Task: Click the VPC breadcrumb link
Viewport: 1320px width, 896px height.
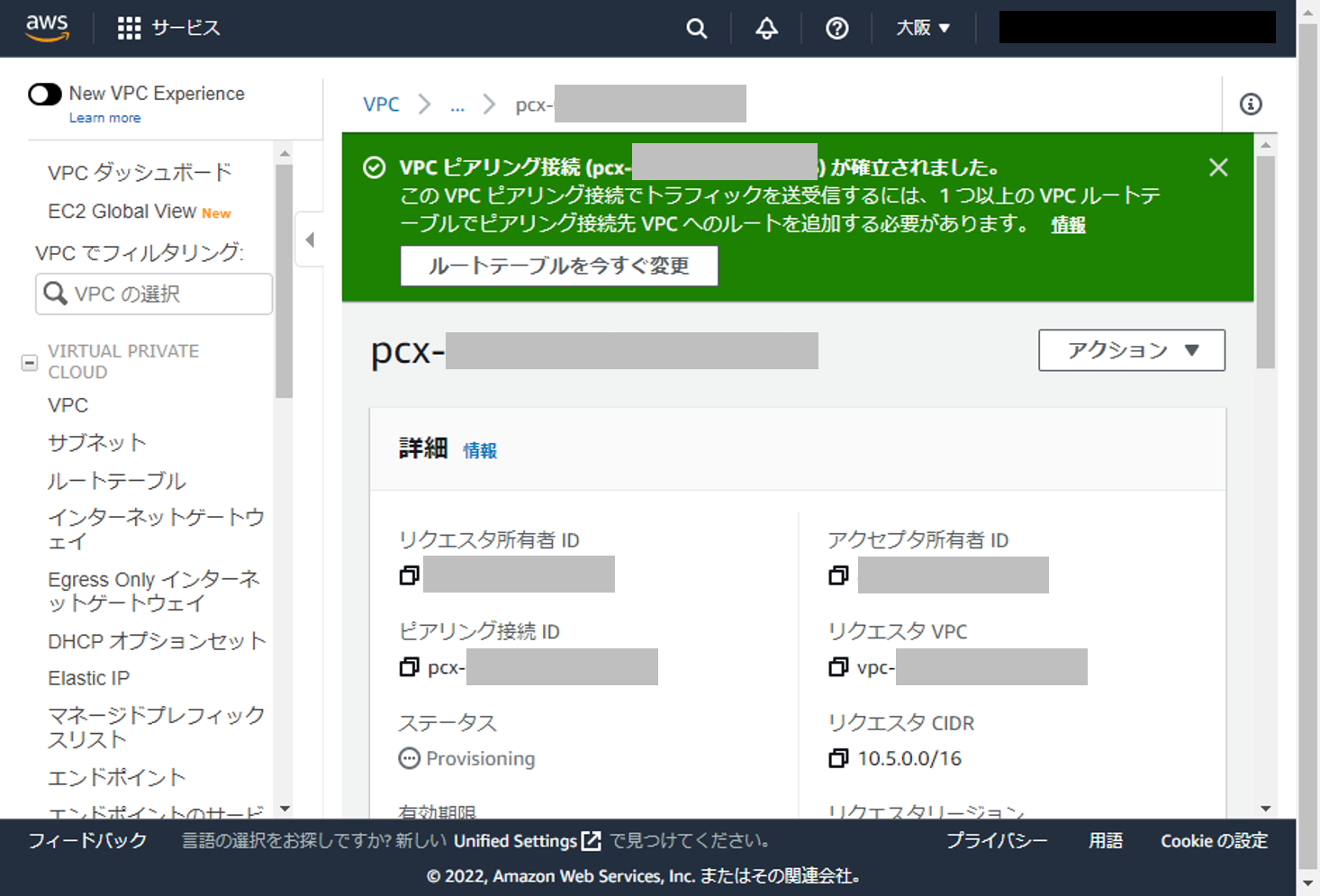Action: coord(381,104)
